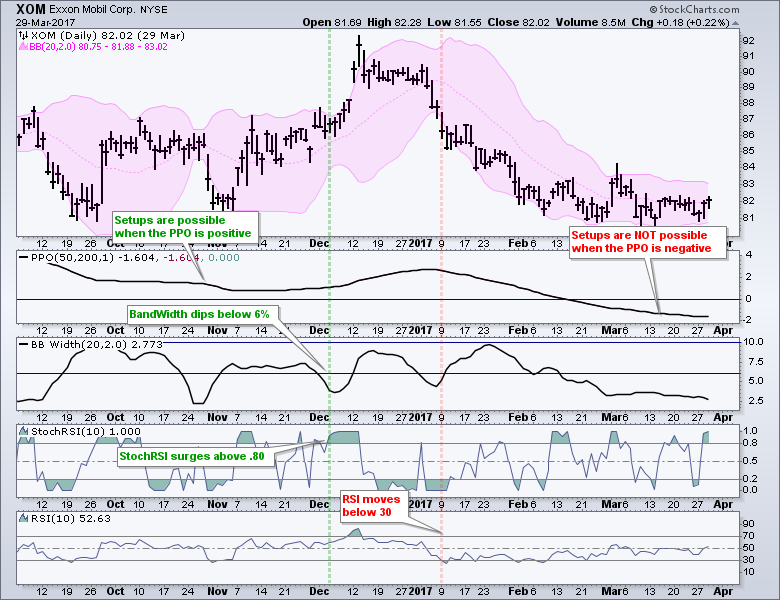Click the small triangle after Chg percentage
The image size is (780, 600).
736,23
